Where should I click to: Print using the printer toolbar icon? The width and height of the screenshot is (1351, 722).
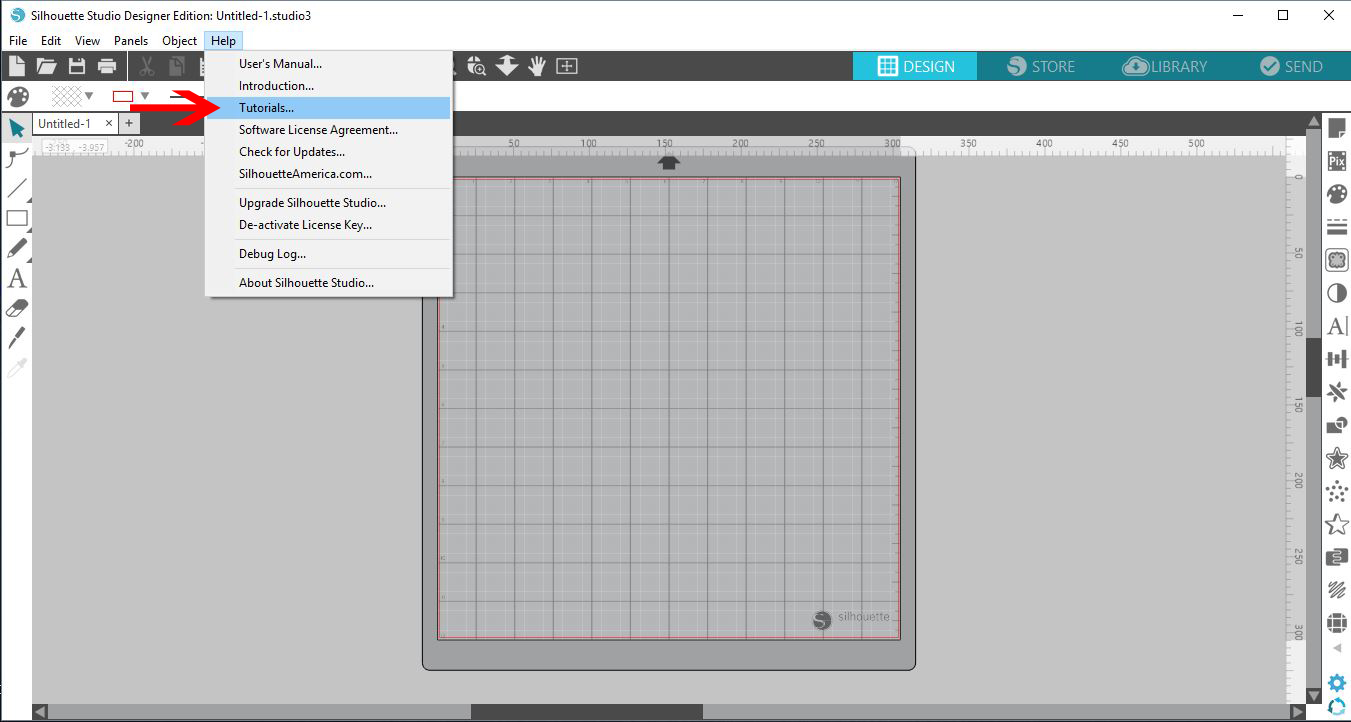point(107,67)
